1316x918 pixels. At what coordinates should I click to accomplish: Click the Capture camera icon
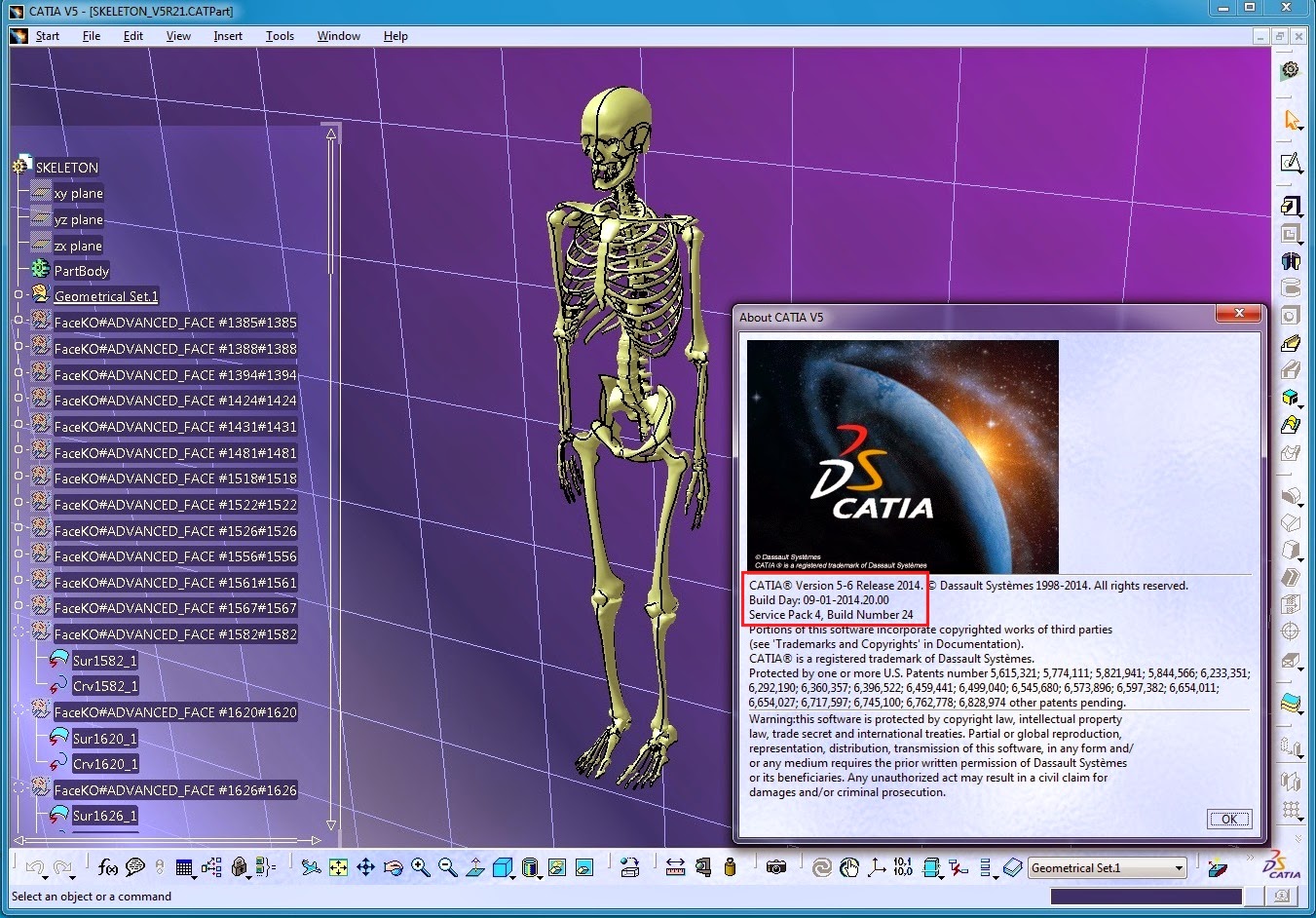[776, 867]
